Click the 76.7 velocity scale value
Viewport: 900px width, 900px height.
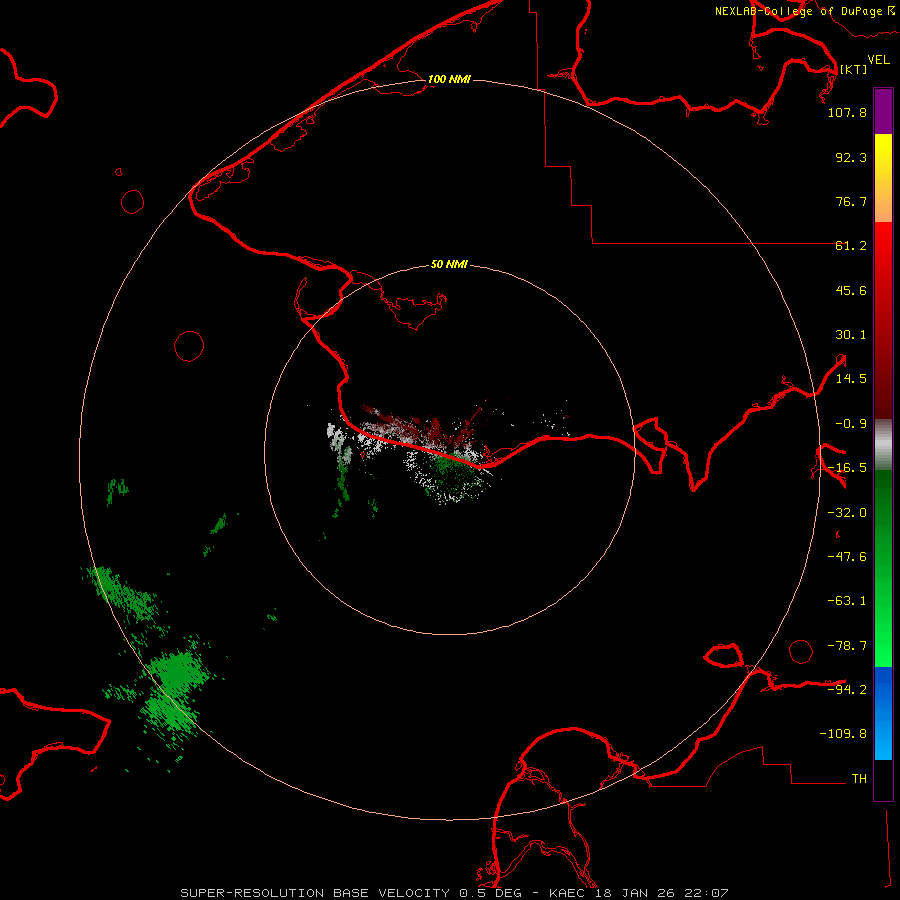tap(851, 201)
